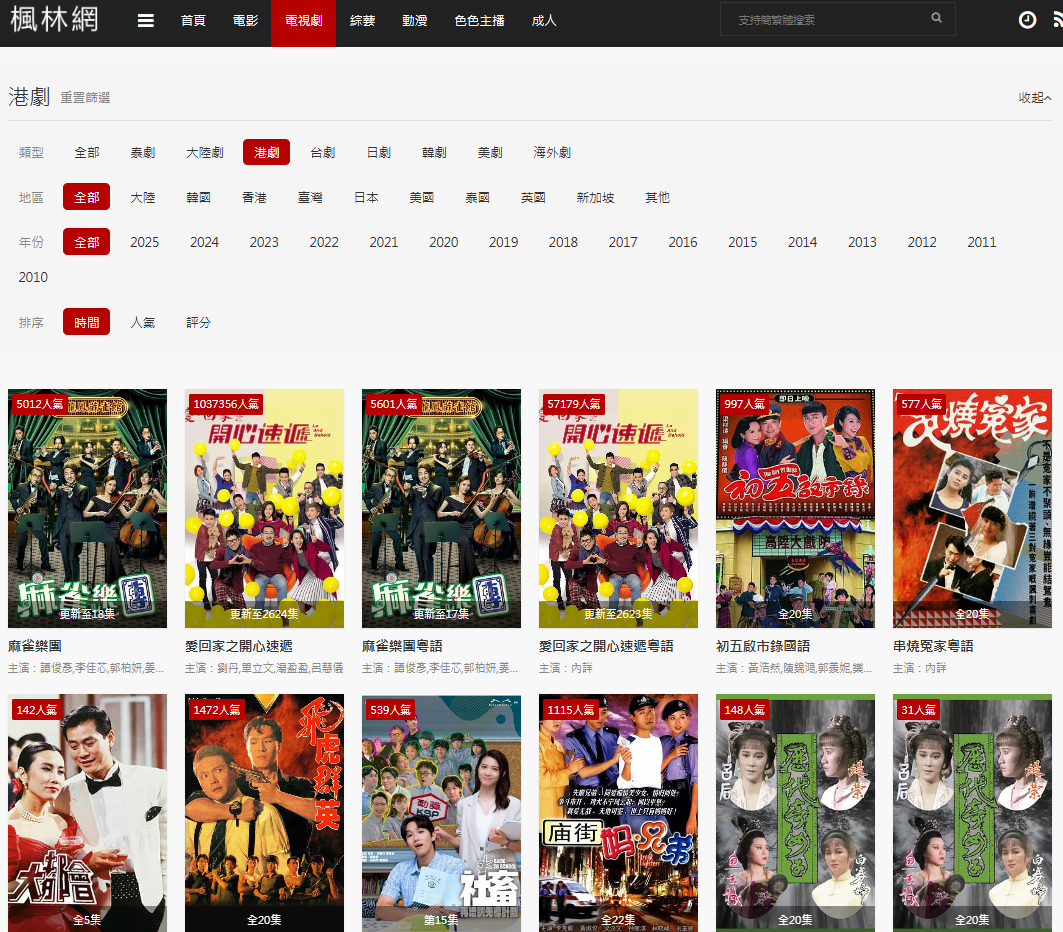Open the 電影 nav item

point(245,20)
